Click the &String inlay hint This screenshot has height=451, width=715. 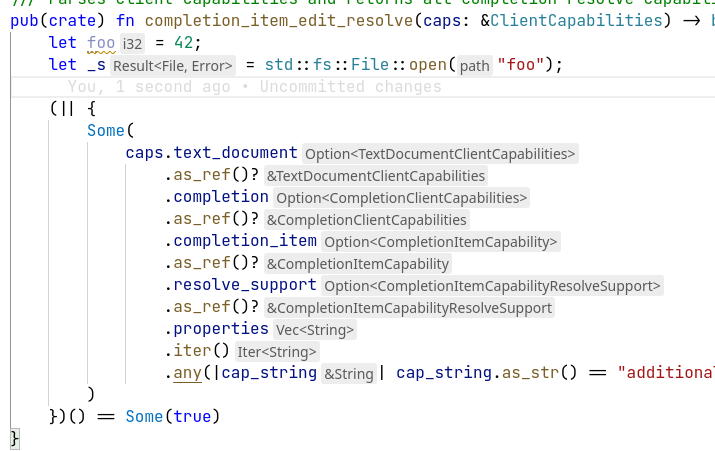point(348,374)
